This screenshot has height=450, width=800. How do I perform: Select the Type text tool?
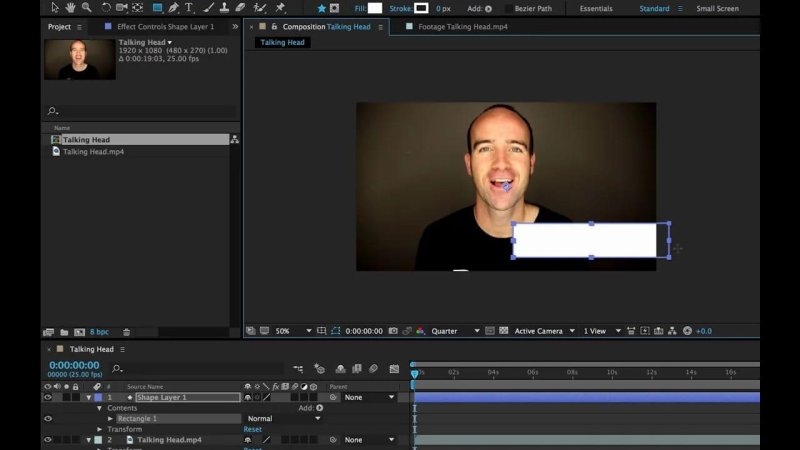(x=189, y=8)
